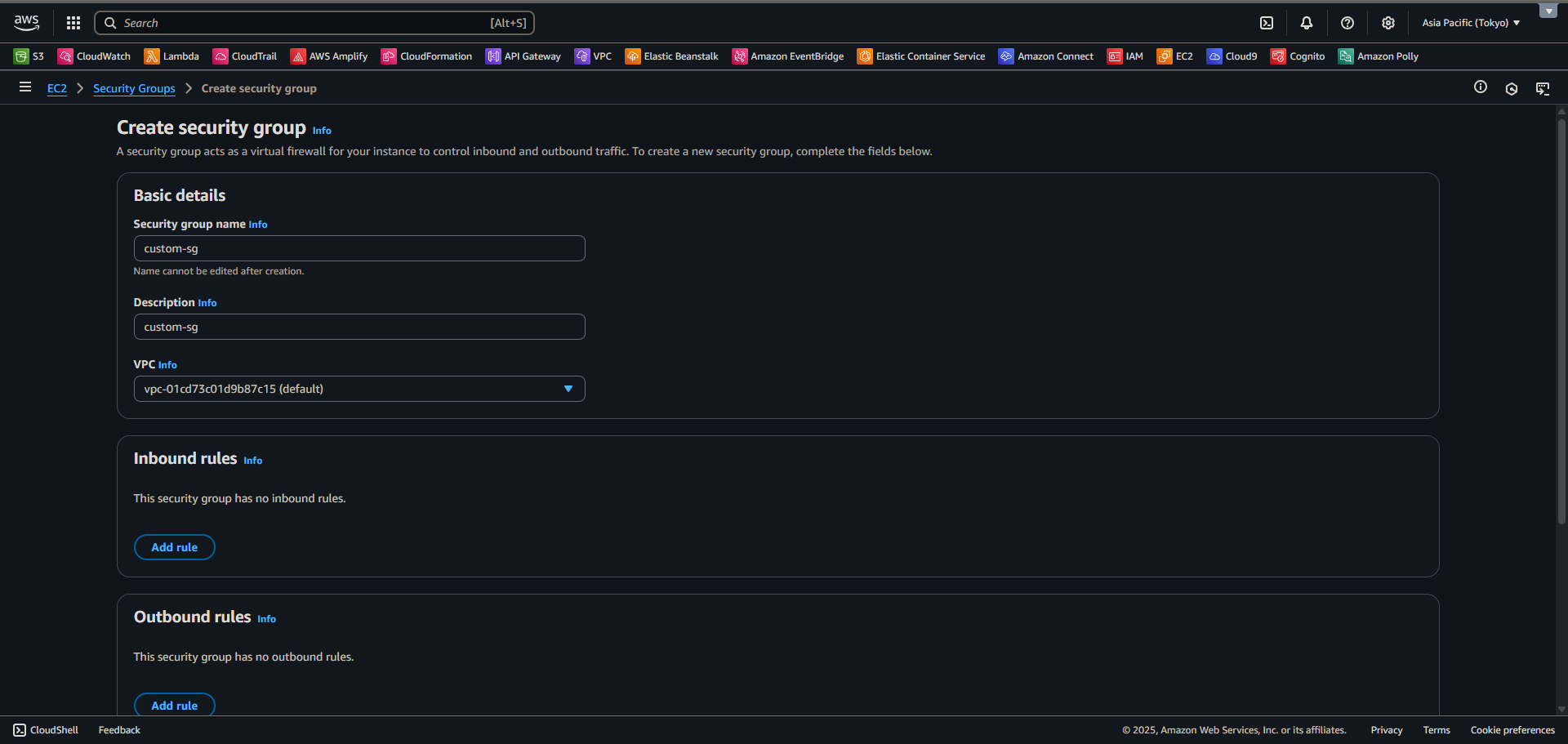Open IAM shortcut
This screenshot has height=744, width=1568.
1125,56
